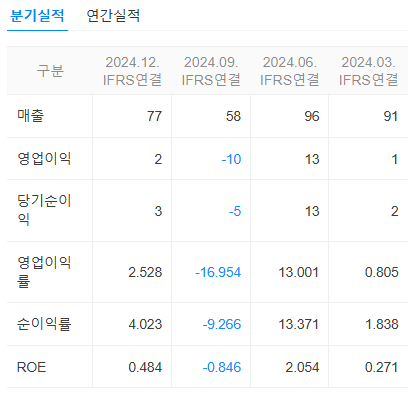Click the 순이익률 value -9.266
The width and height of the screenshot is (414, 396).
click(222, 324)
